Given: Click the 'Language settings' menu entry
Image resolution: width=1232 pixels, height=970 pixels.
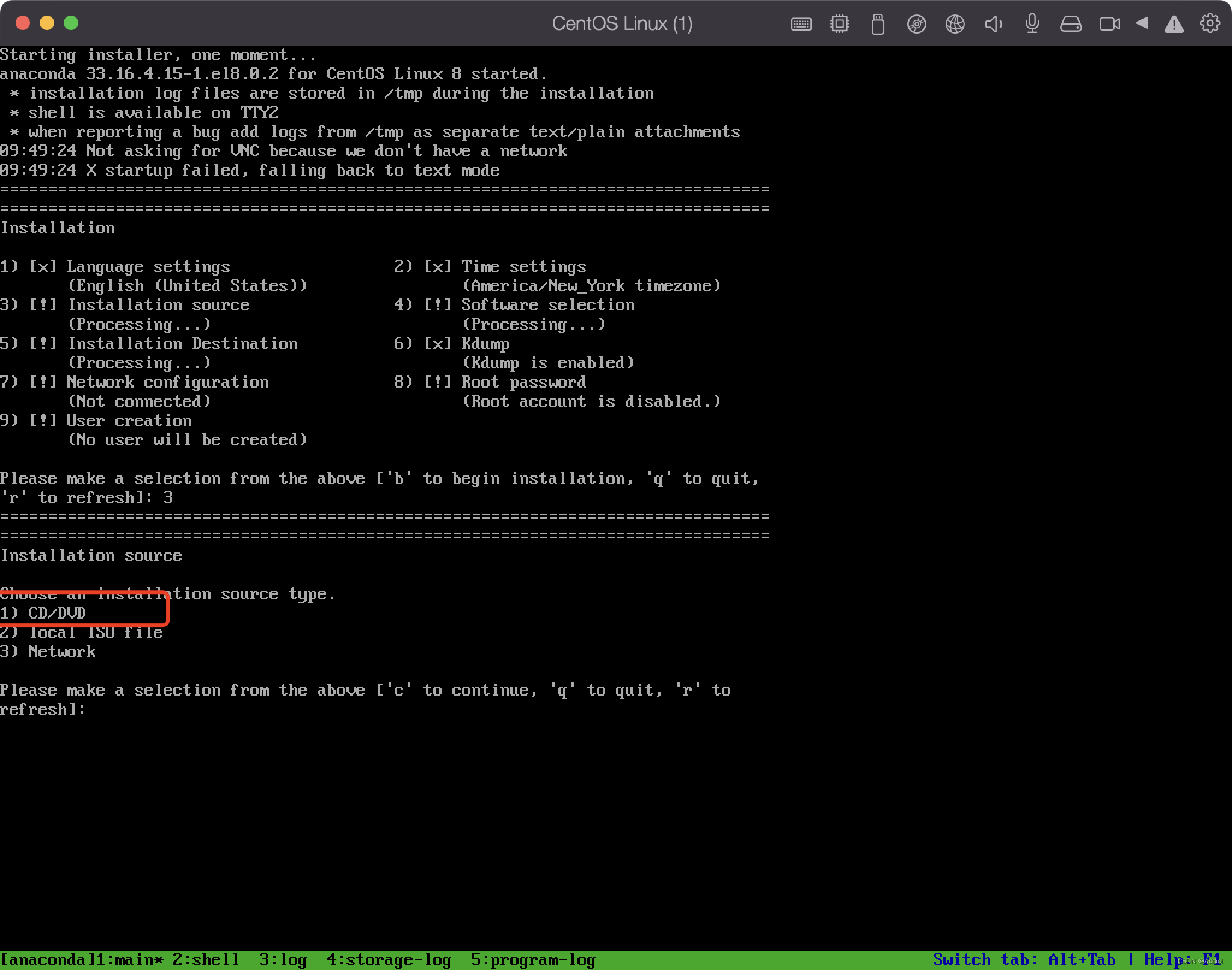Looking at the screenshot, I should (148, 267).
